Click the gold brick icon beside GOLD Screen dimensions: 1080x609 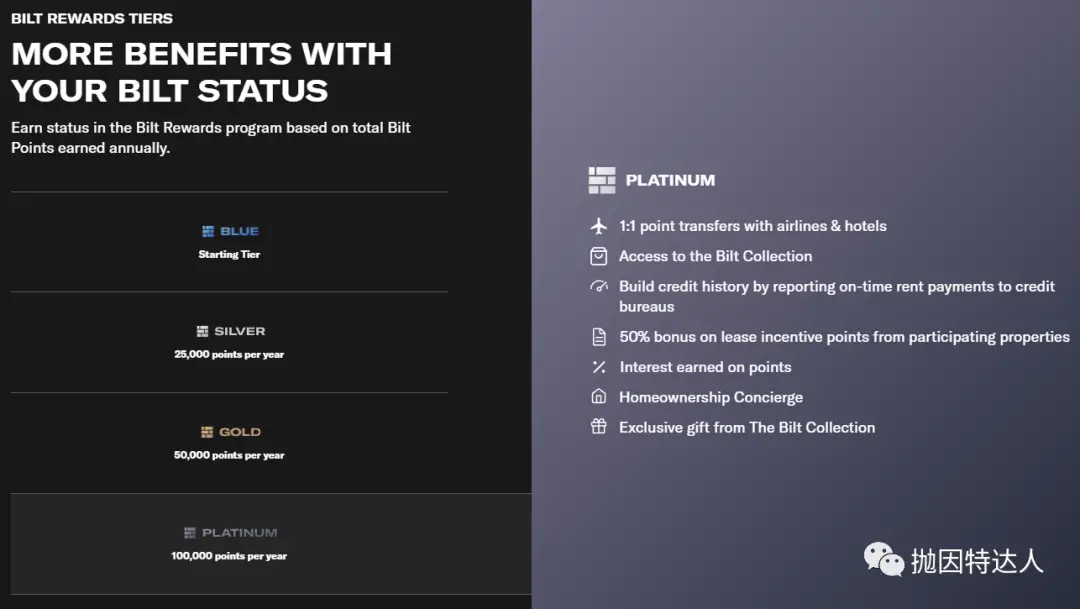coord(207,432)
